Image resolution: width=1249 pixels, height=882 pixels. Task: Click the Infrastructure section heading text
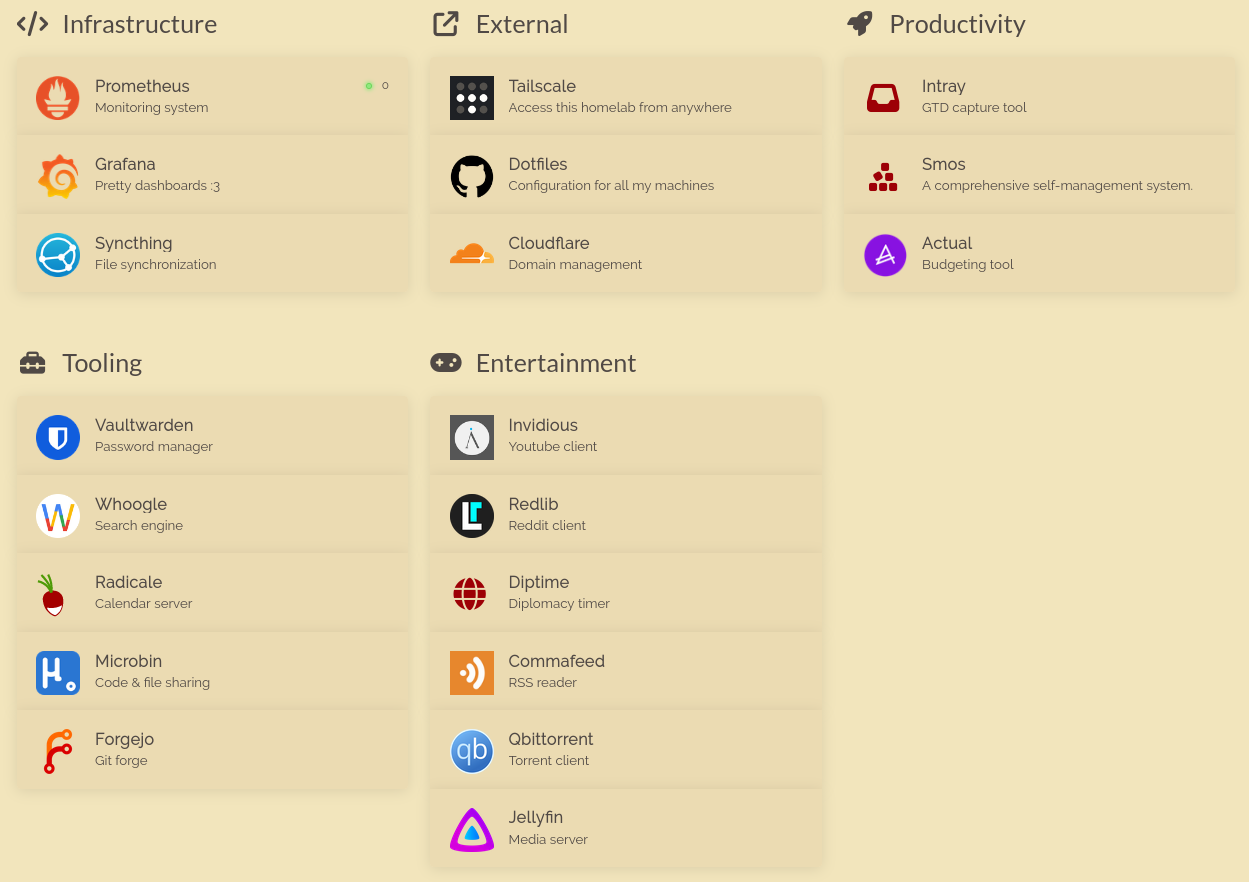point(140,24)
